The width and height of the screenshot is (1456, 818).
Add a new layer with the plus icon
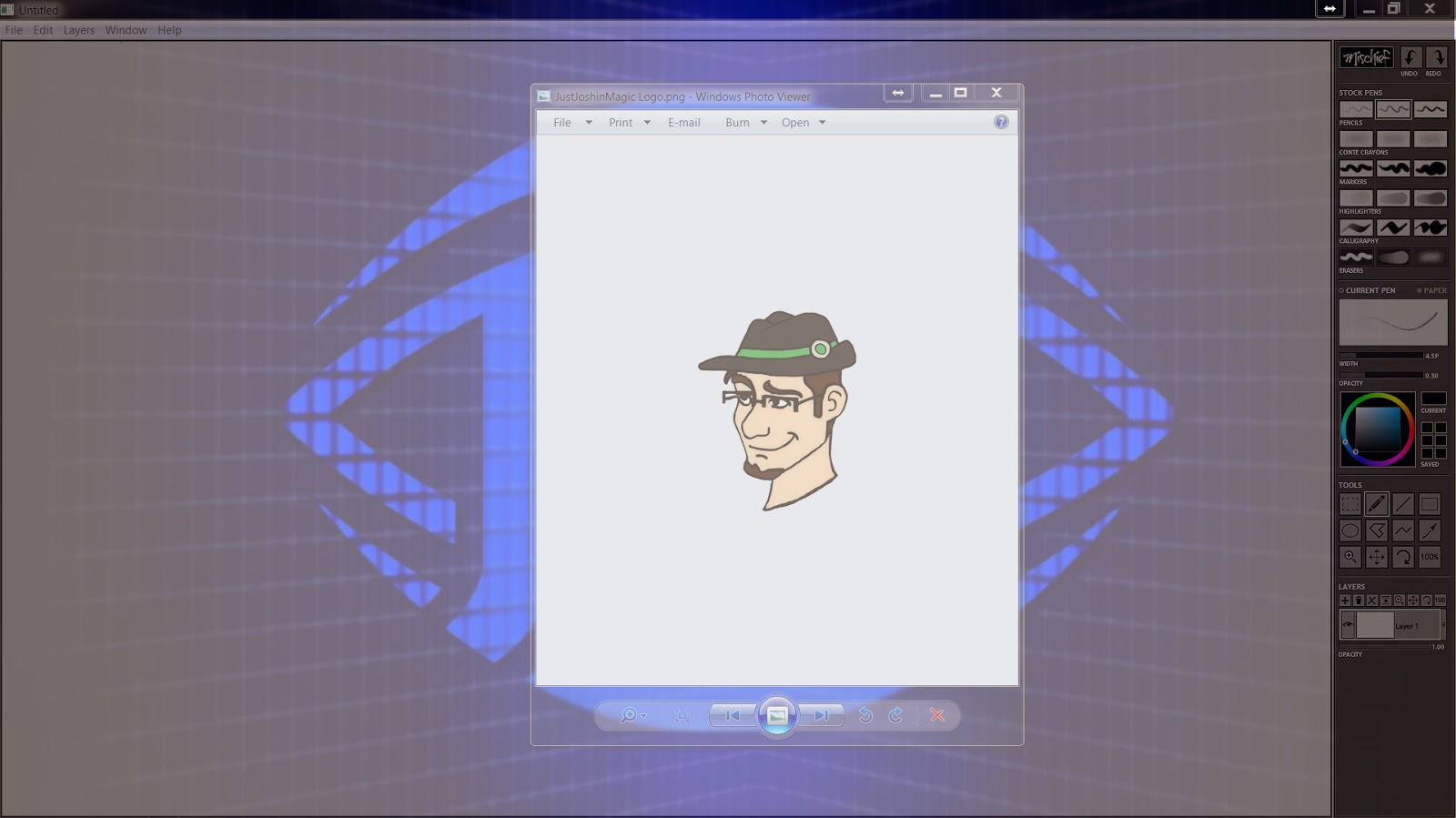click(1345, 601)
